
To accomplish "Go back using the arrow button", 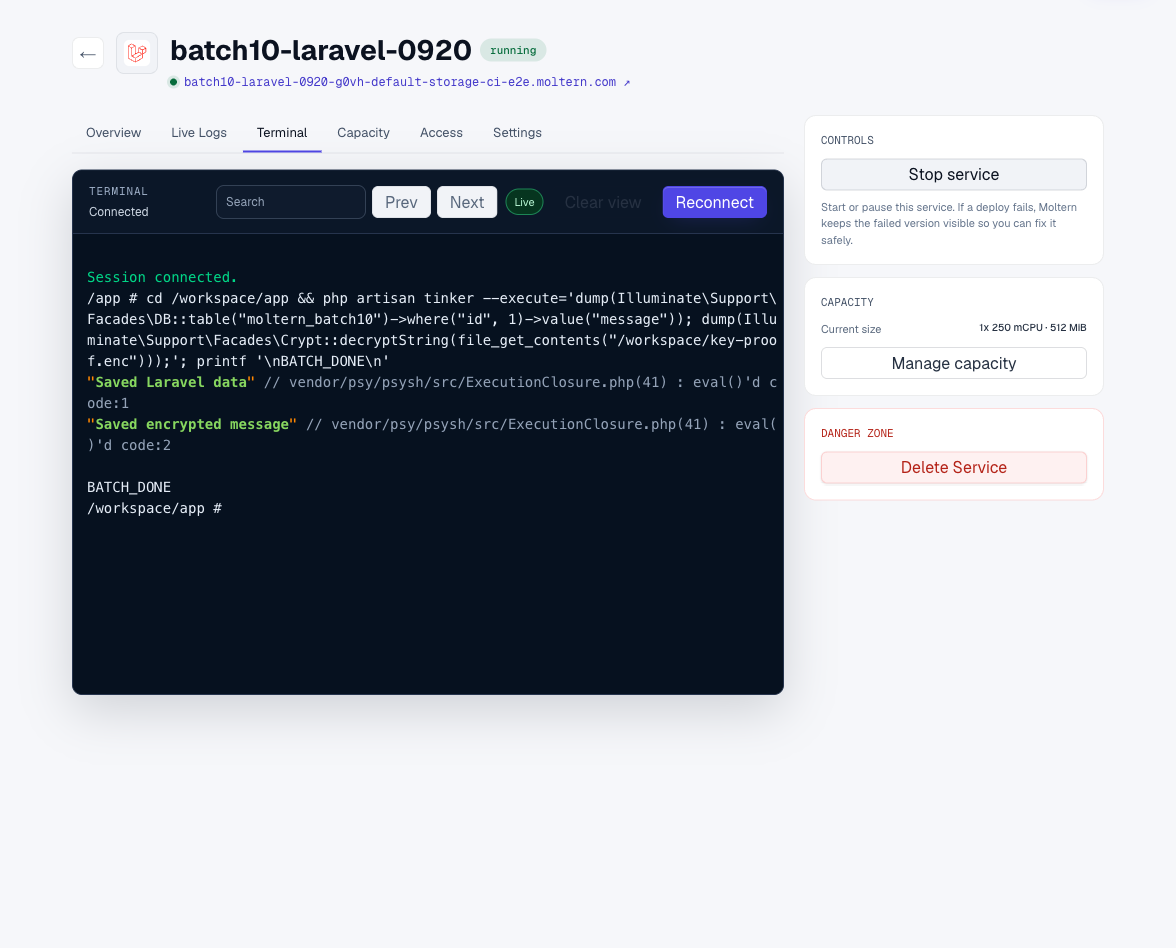I will 88,53.
